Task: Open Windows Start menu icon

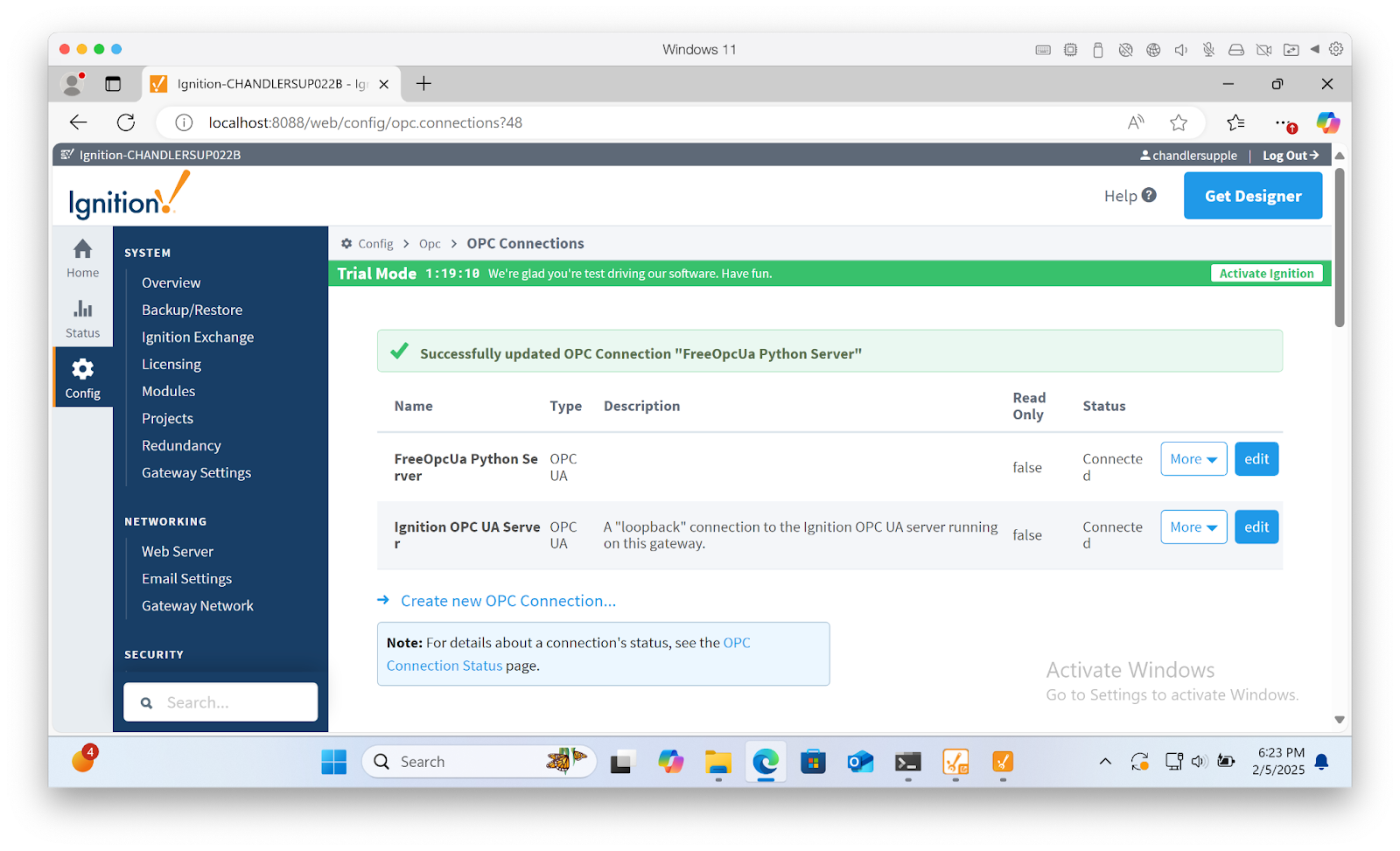Action: (333, 762)
